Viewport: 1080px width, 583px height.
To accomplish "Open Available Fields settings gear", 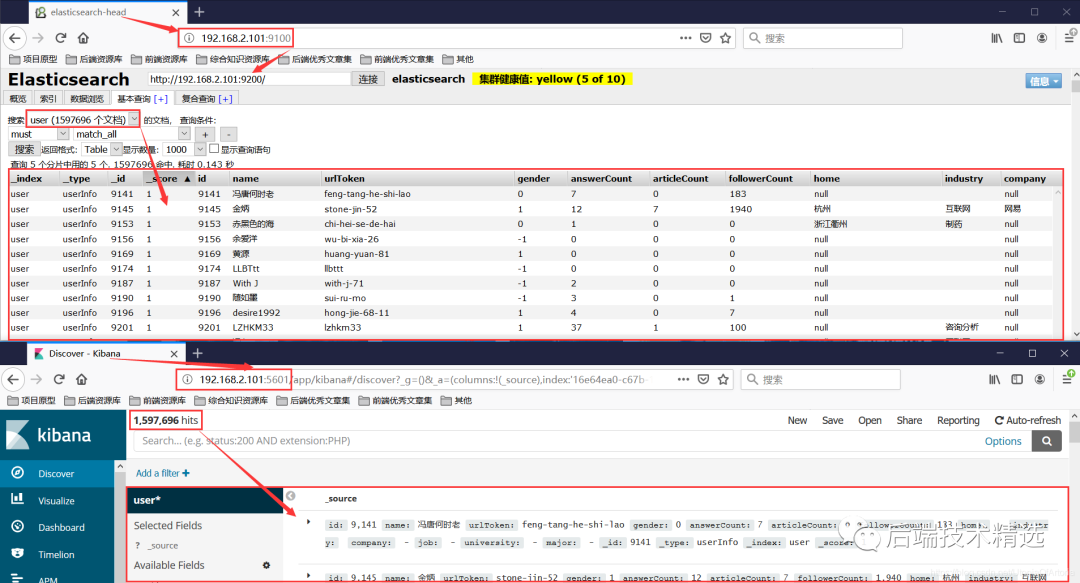I will 267,565.
